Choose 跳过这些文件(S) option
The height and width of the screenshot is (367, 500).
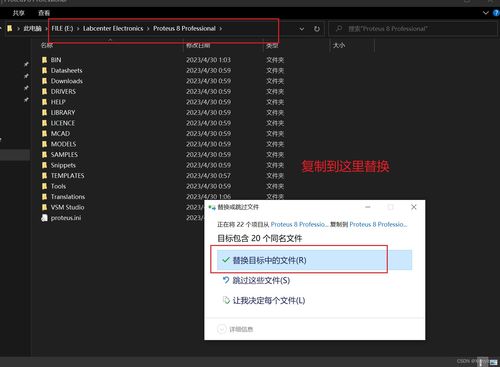[261, 280]
